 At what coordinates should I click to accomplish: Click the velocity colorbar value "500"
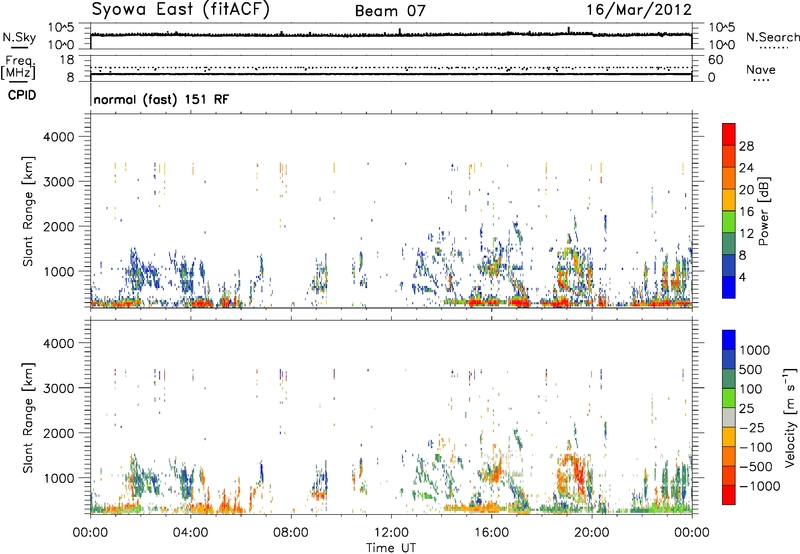[752, 369]
